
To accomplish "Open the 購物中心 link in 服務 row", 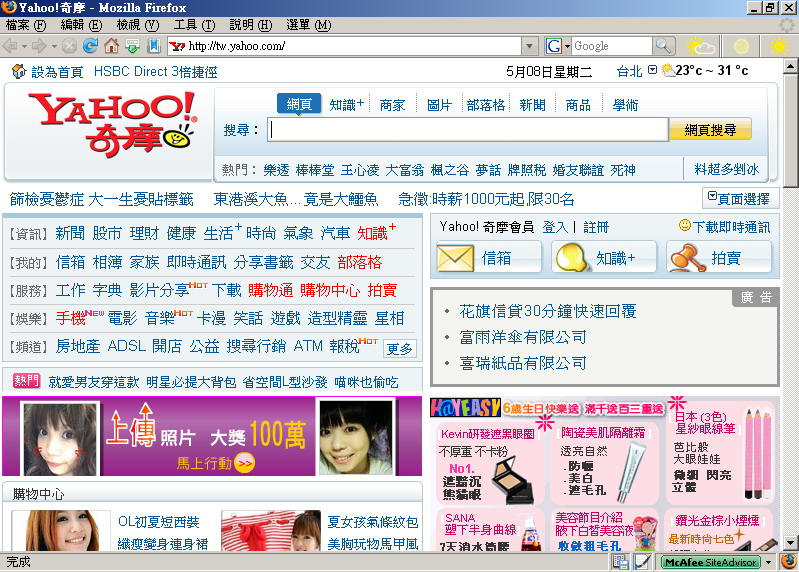I will 330,290.
